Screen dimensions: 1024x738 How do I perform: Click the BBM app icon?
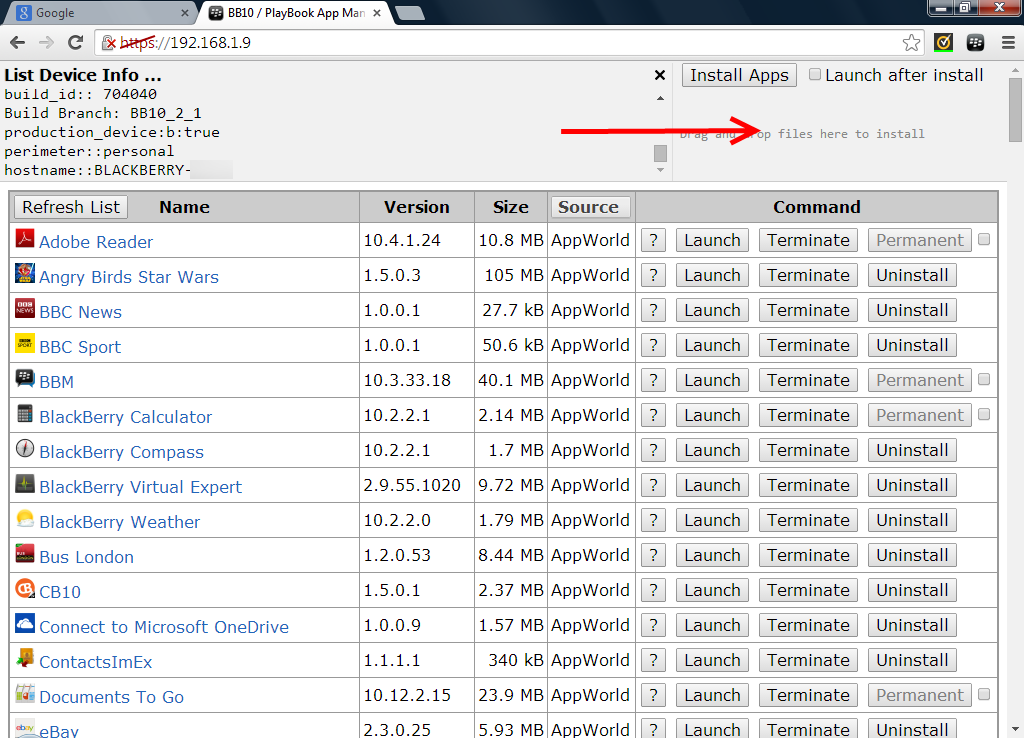click(x=25, y=378)
